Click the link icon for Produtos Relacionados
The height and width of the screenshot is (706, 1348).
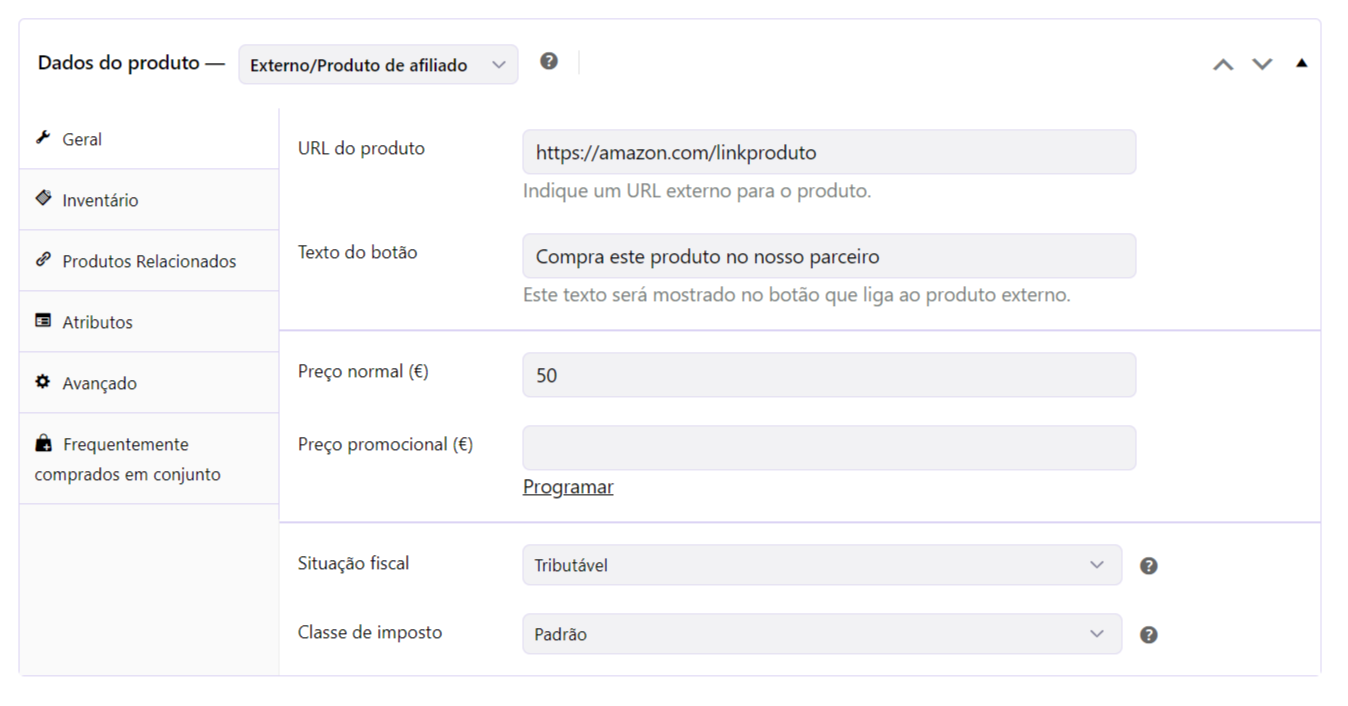tap(43, 259)
